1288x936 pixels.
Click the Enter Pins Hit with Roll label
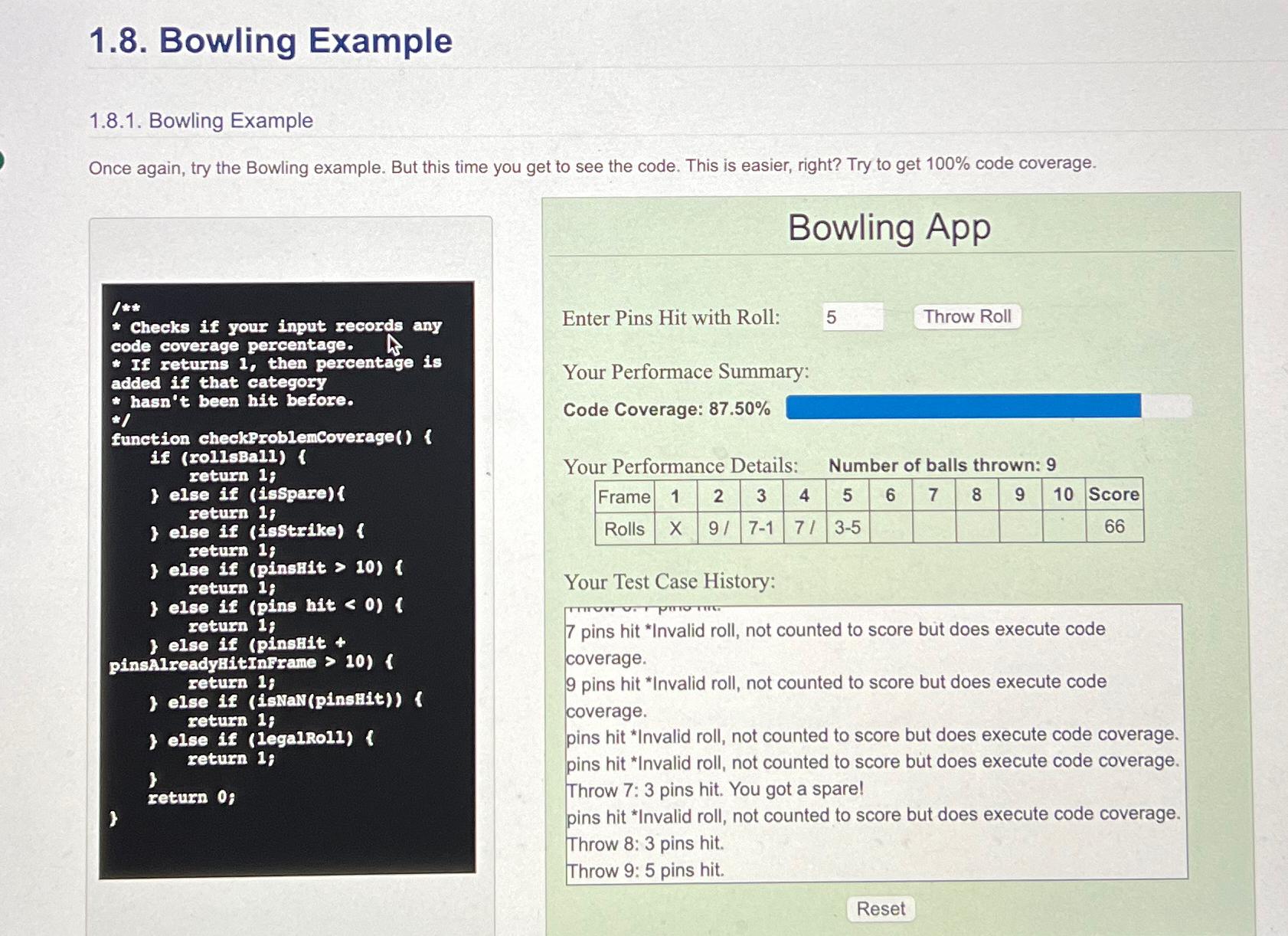coord(671,317)
